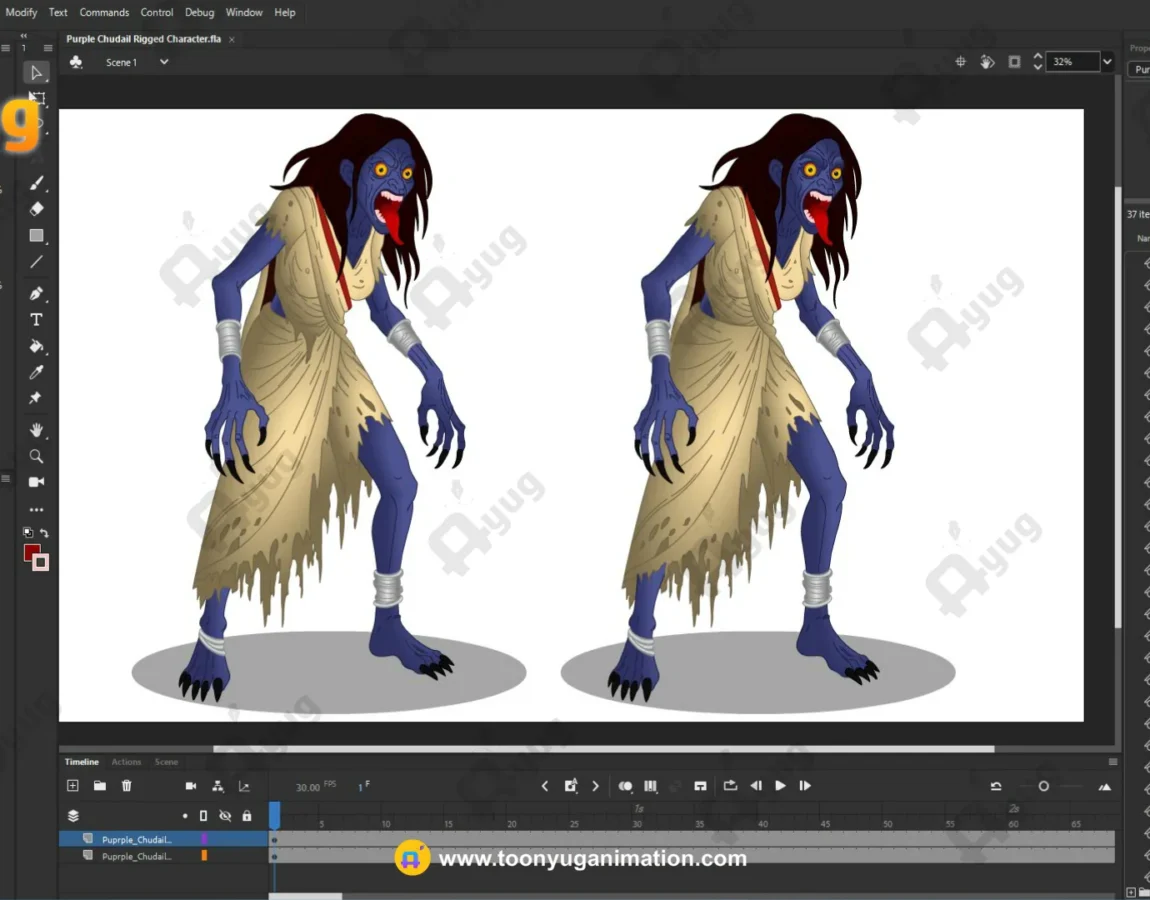Select the Brush tool

click(x=36, y=183)
